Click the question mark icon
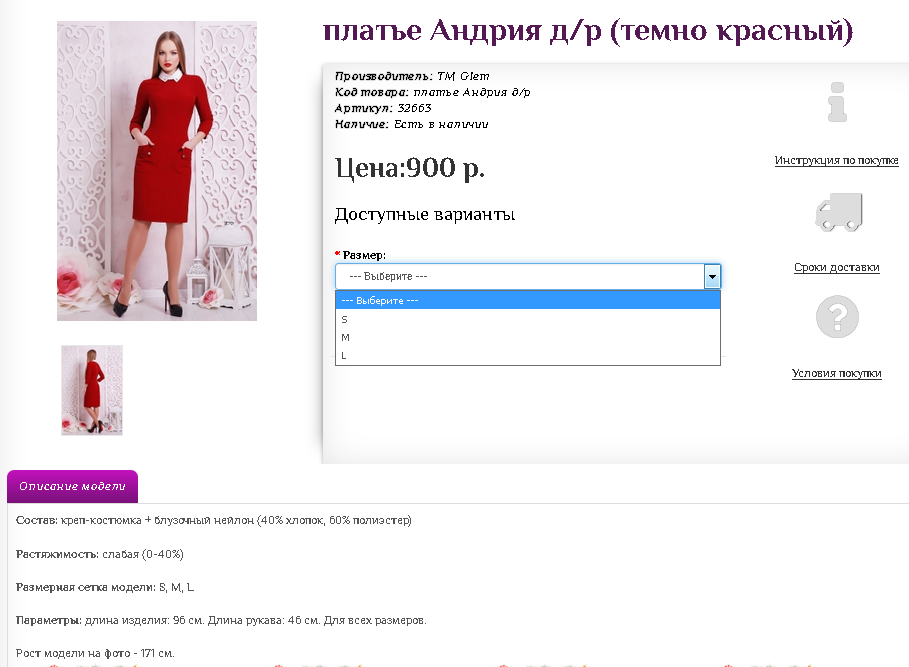 pyautogui.click(x=837, y=317)
